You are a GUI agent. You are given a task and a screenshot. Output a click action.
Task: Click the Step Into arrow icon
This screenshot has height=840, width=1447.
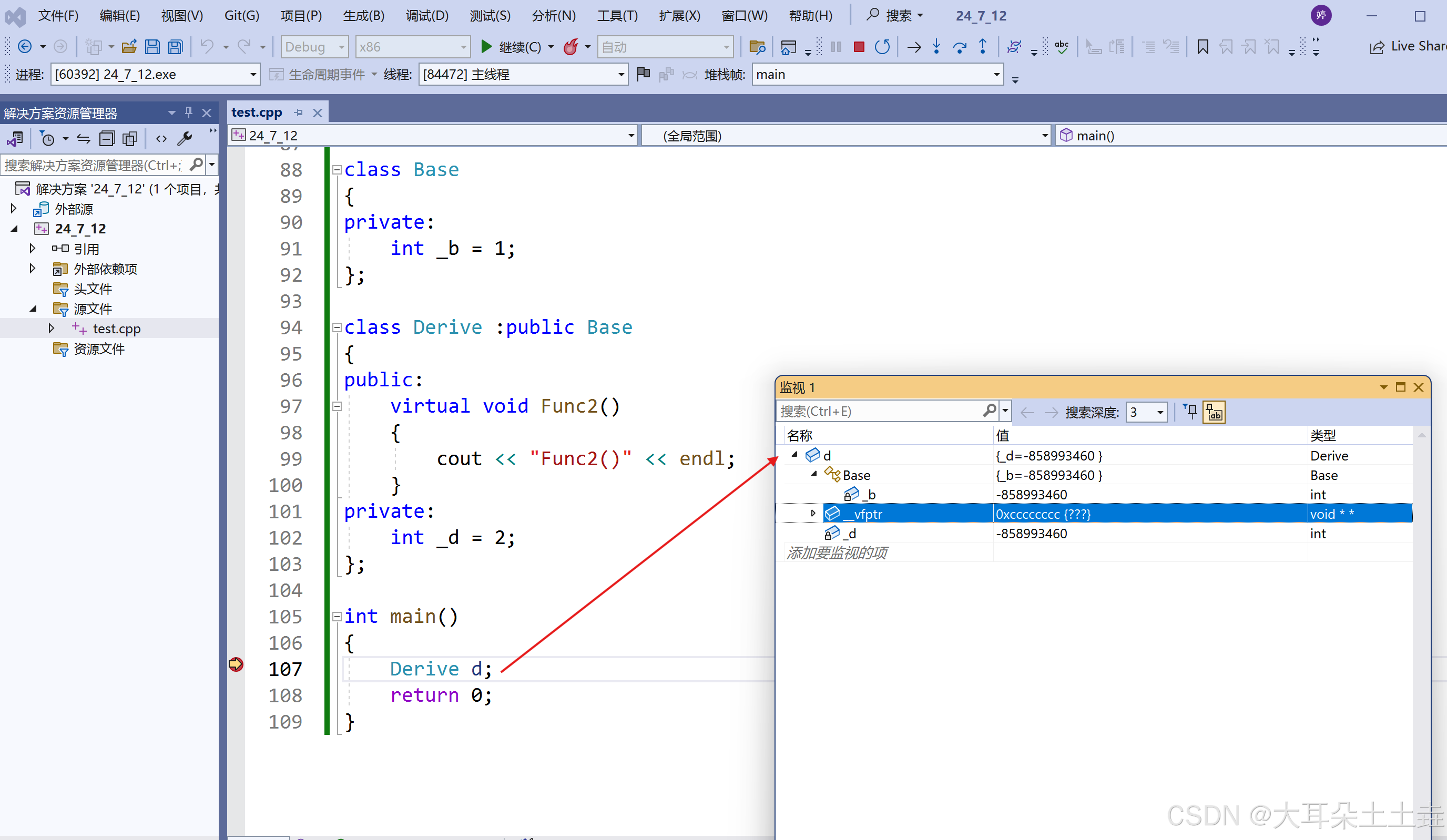point(936,47)
